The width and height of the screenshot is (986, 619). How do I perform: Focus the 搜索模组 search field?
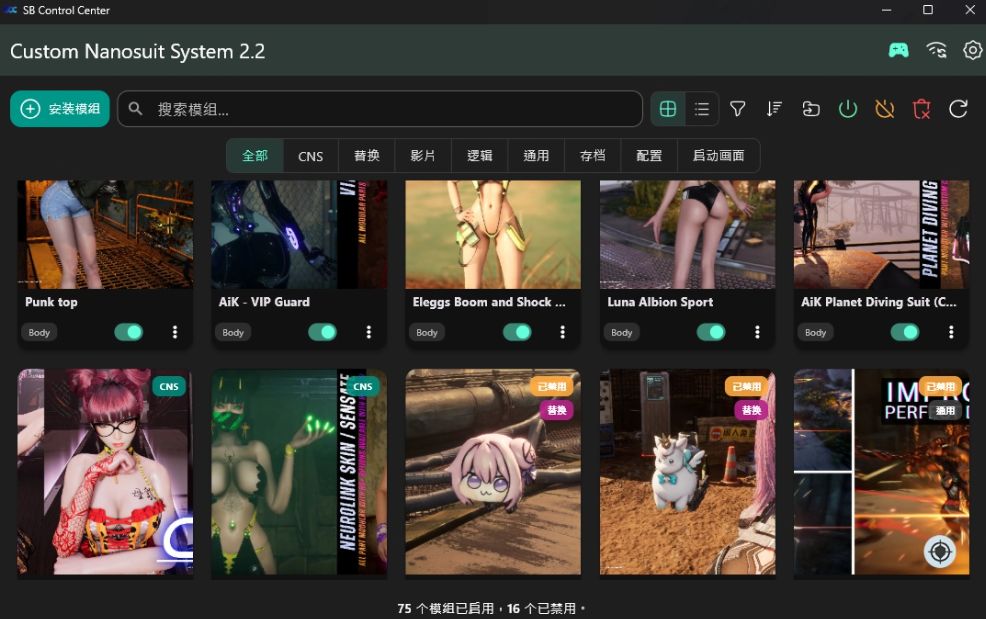[380, 109]
